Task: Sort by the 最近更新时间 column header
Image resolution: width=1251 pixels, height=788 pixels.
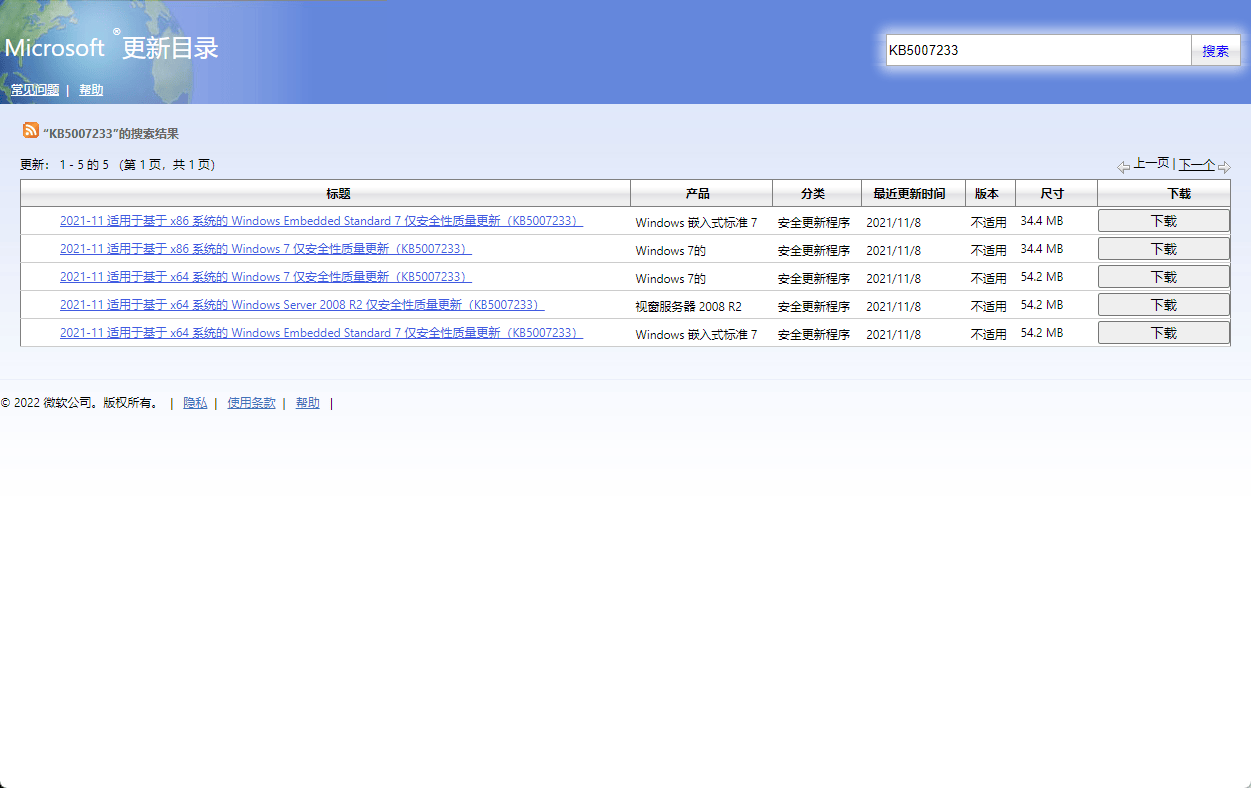Action: pos(911,192)
